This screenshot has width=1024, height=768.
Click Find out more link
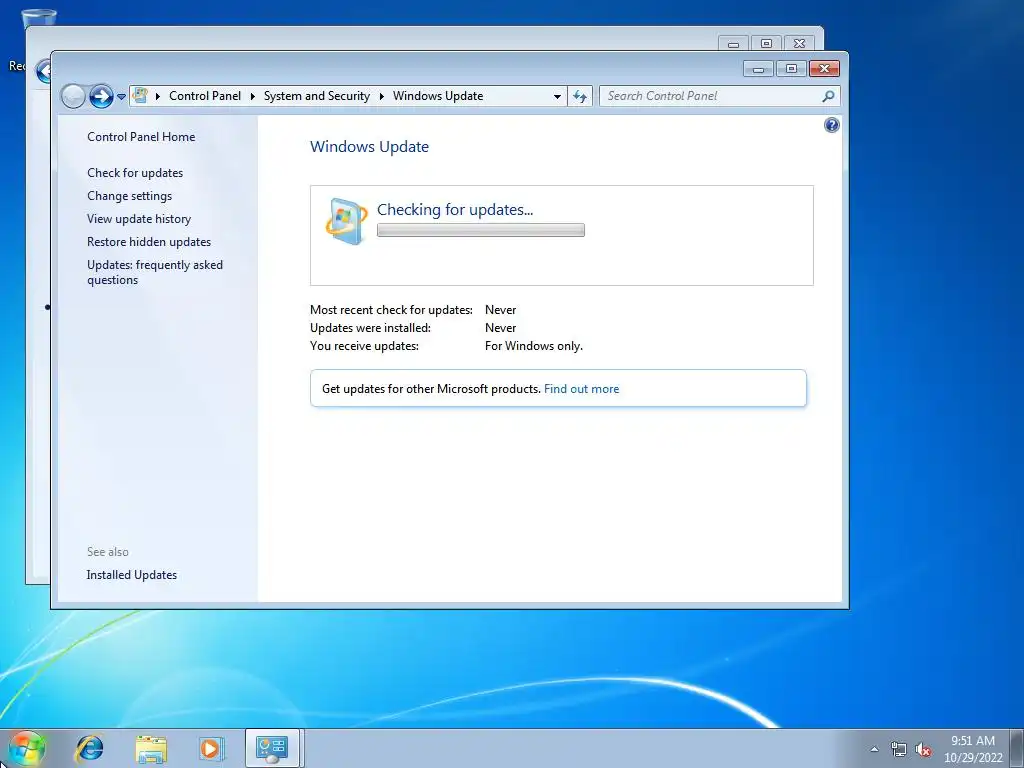point(581,389)
